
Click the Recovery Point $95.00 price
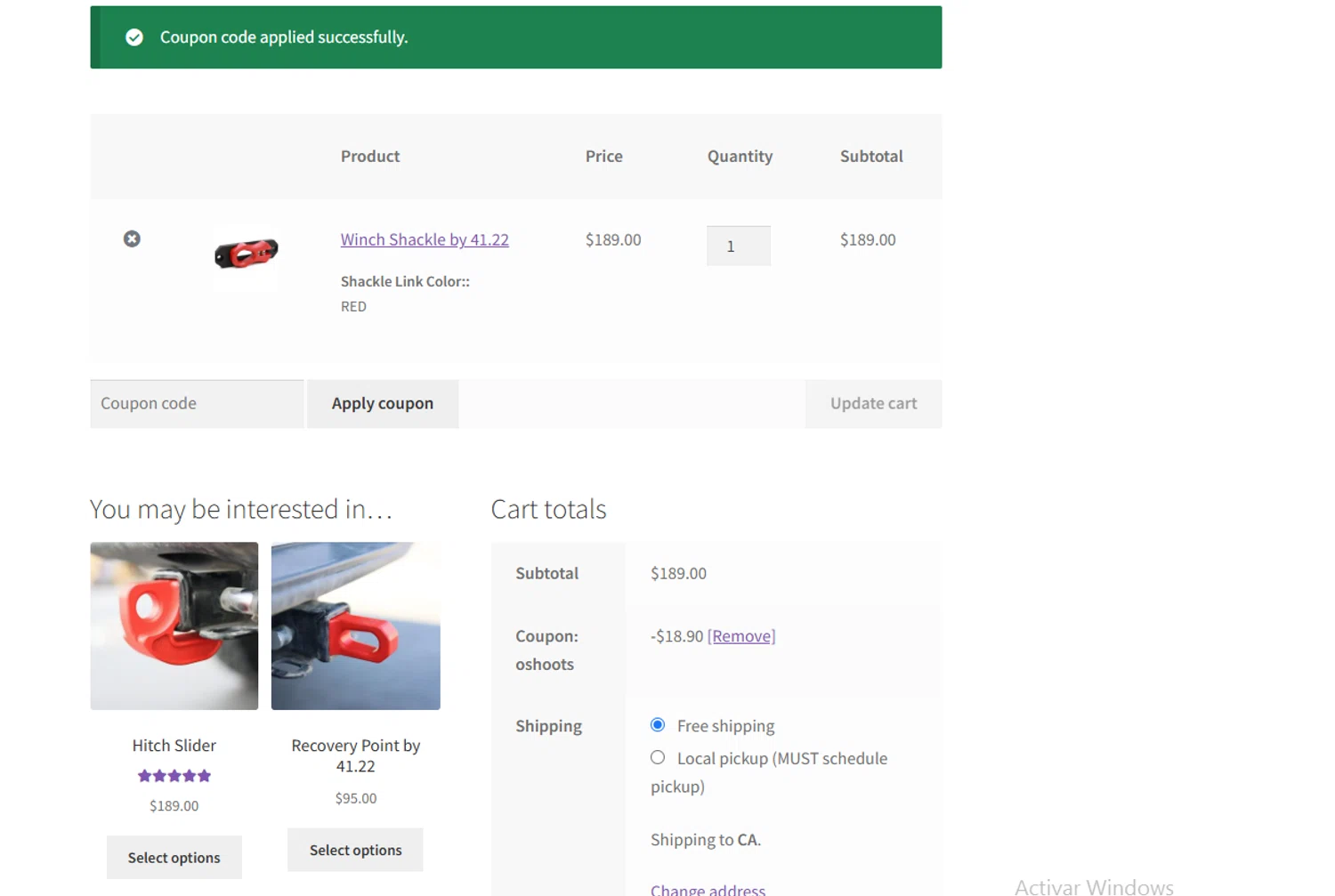356,799
